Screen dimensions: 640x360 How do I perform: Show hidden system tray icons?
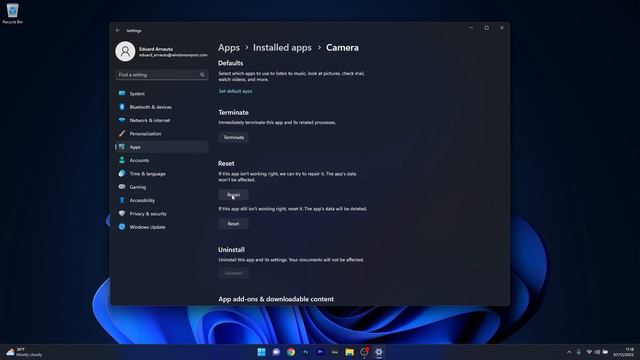tap(569, 352)
